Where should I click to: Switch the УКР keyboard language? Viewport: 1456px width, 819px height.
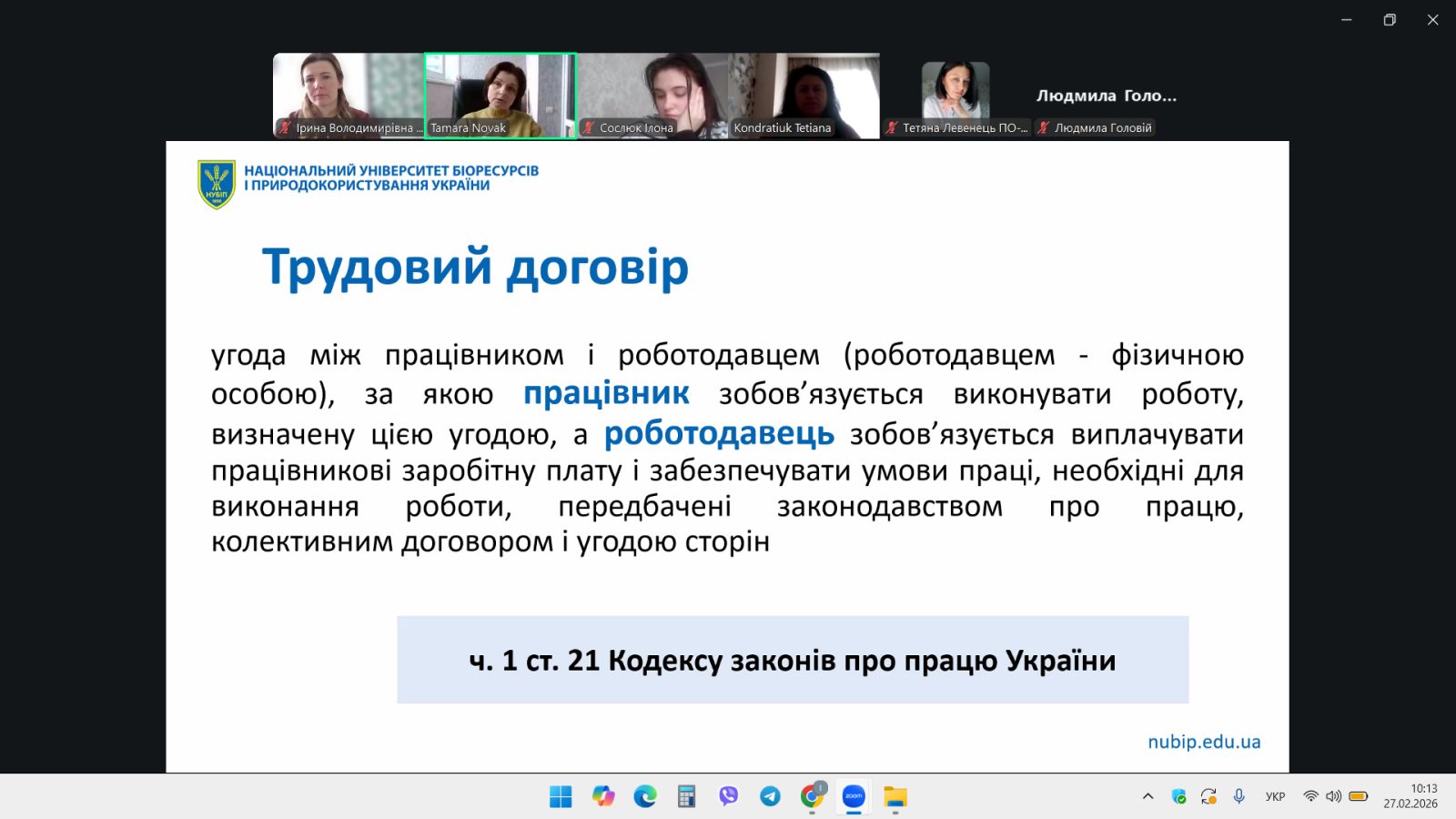point(1275,796)
